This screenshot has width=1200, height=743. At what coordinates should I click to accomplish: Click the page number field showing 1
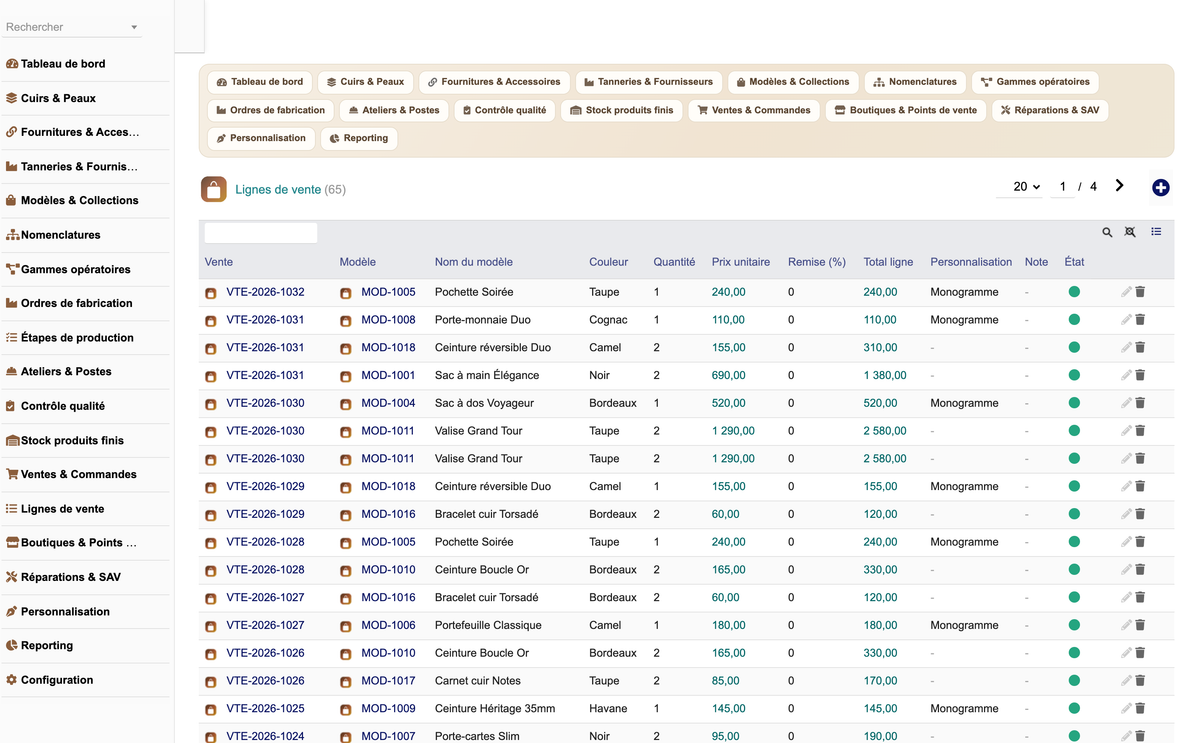click(x=1063, y=187)
